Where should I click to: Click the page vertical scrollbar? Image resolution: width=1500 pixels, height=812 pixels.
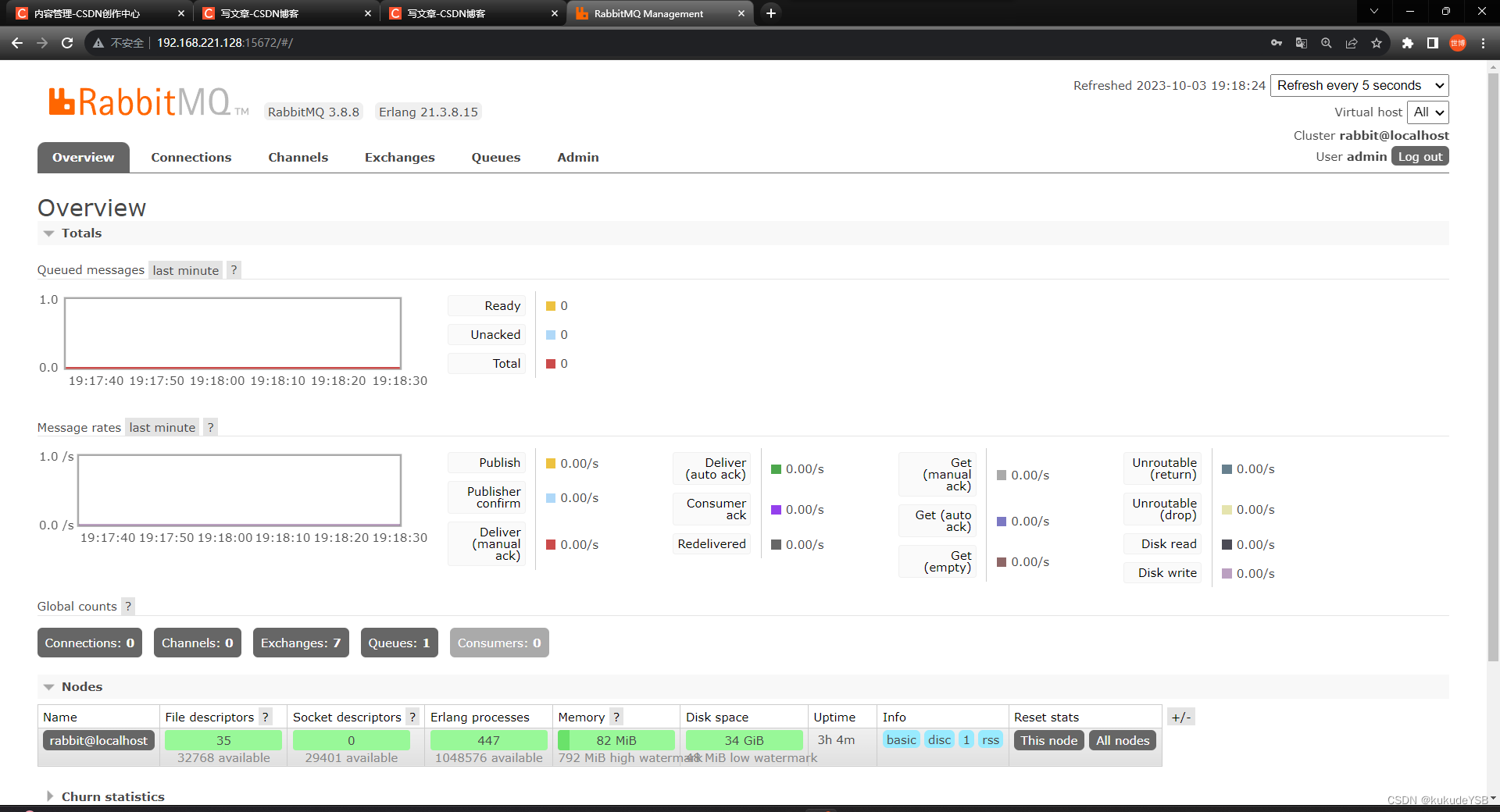tap(1493, 367)
